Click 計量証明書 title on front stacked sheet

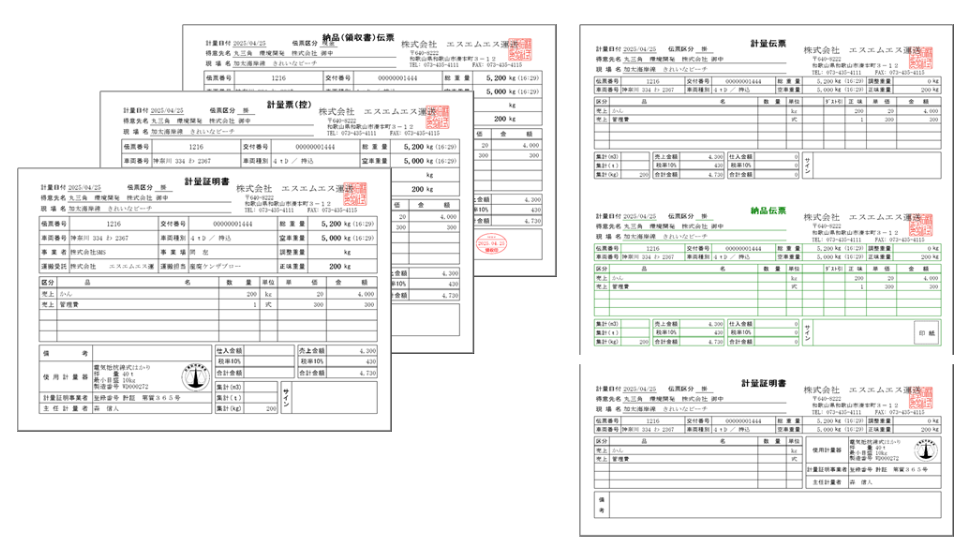[207, 181]
